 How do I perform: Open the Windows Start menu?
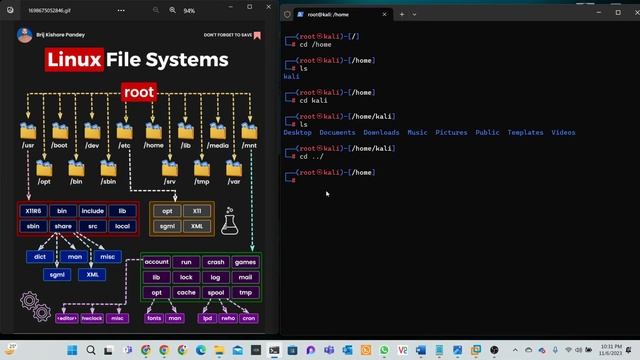point(72,350)
